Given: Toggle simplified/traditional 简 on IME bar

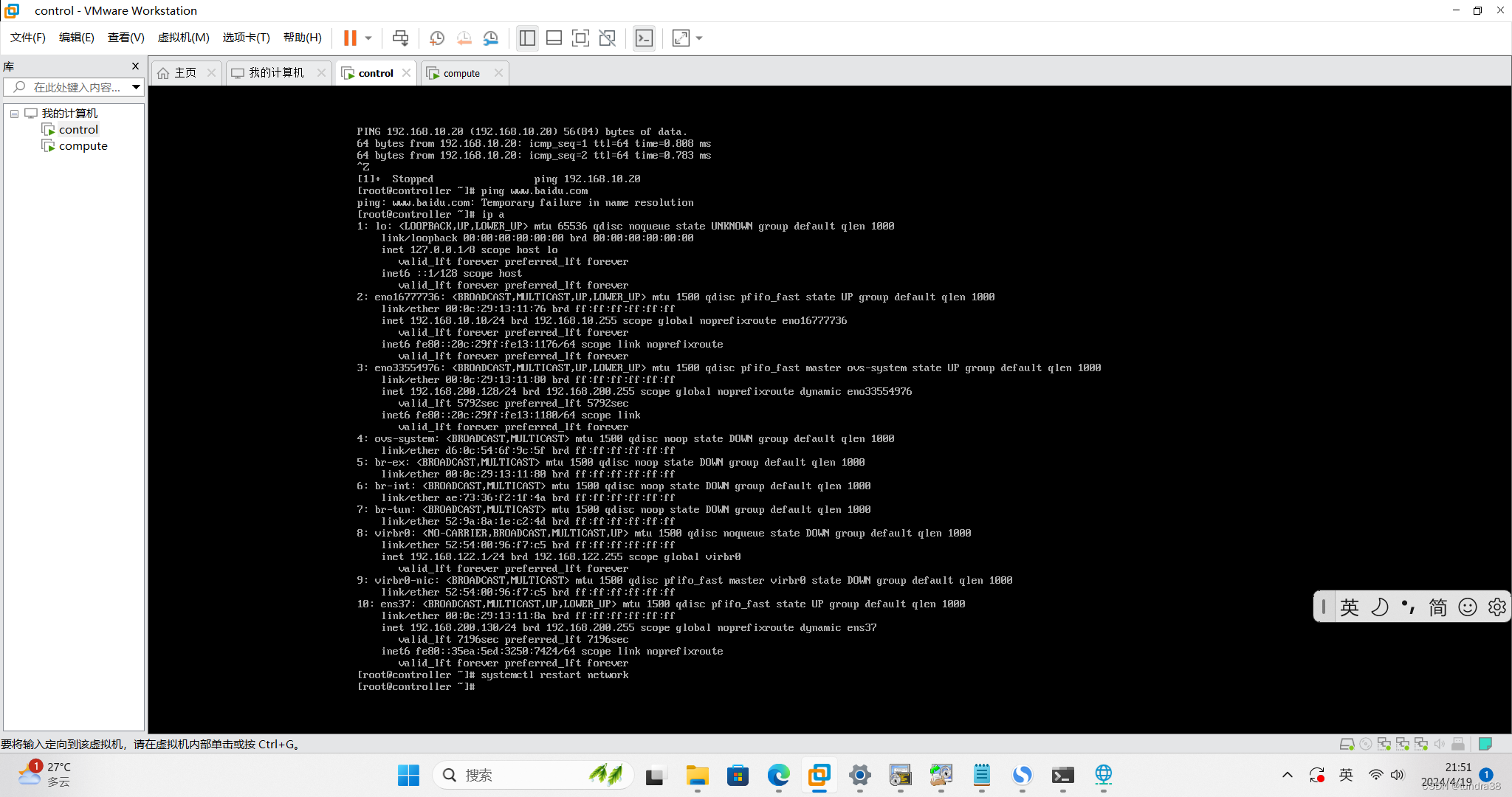Looking at the screenshot, I should click(1438, 607).
